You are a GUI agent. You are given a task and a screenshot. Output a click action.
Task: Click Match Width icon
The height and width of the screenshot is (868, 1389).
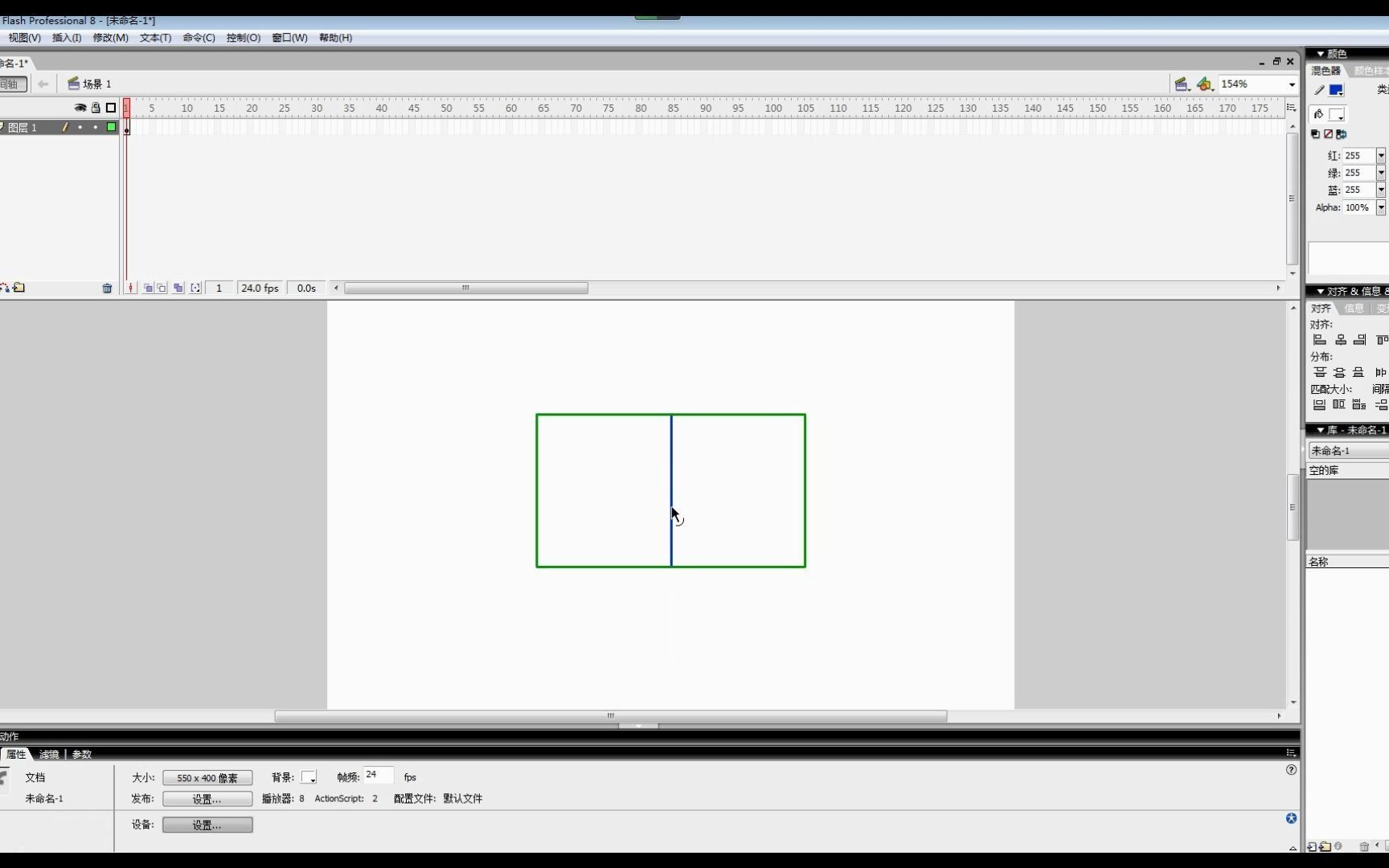(x=1319, y=405)
